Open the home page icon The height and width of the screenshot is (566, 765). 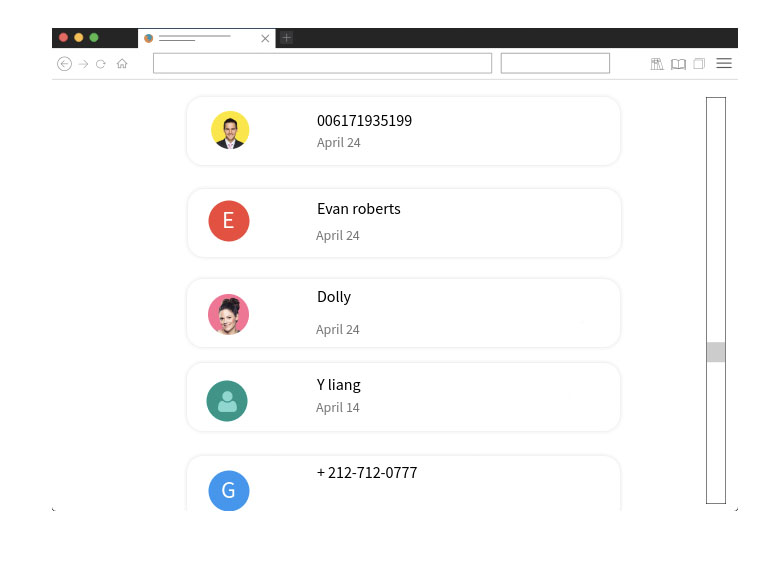tap(122, 63)
